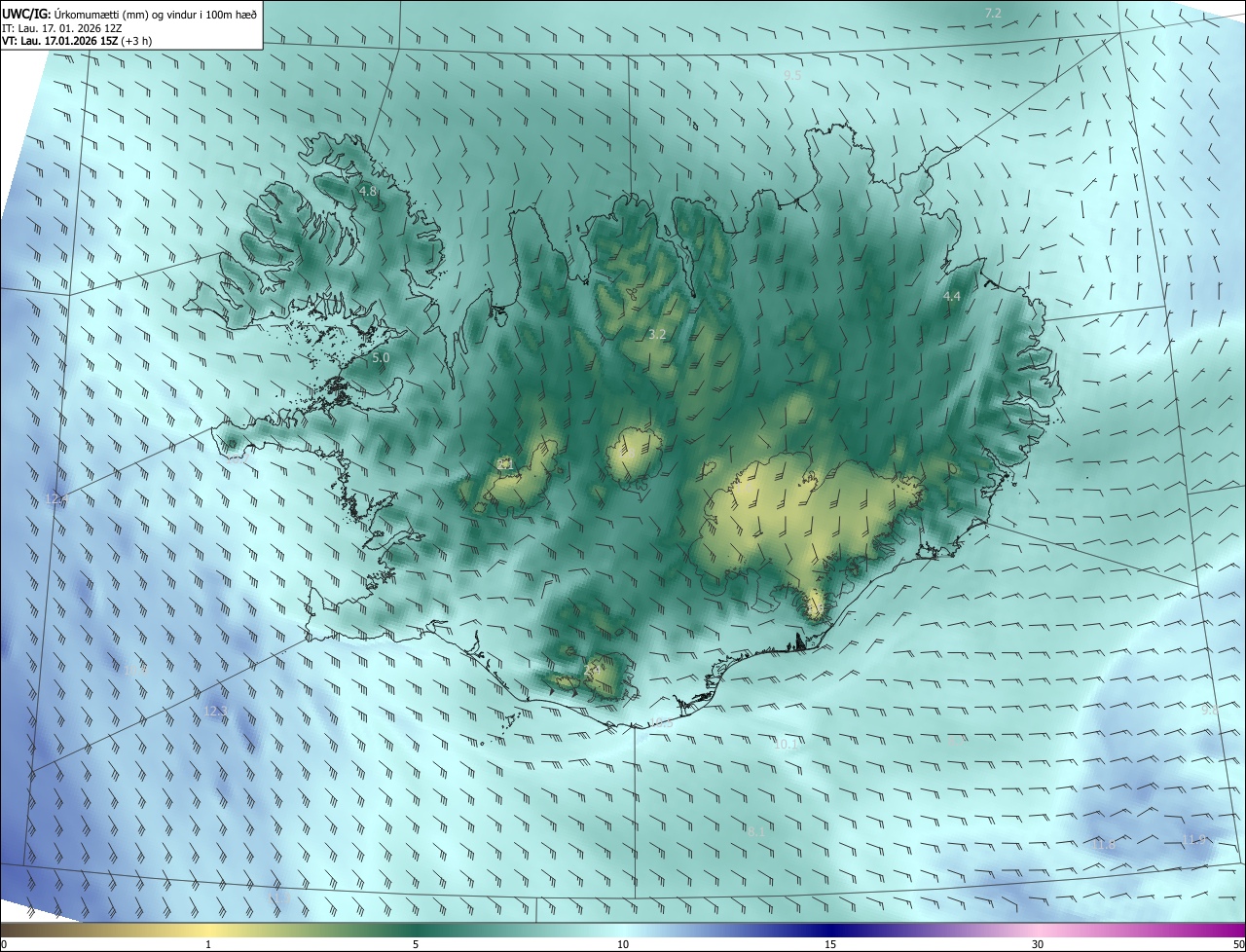The image size is (1246, 952).
Task: Click the 9.8 value label
Action: point(1209,711)
